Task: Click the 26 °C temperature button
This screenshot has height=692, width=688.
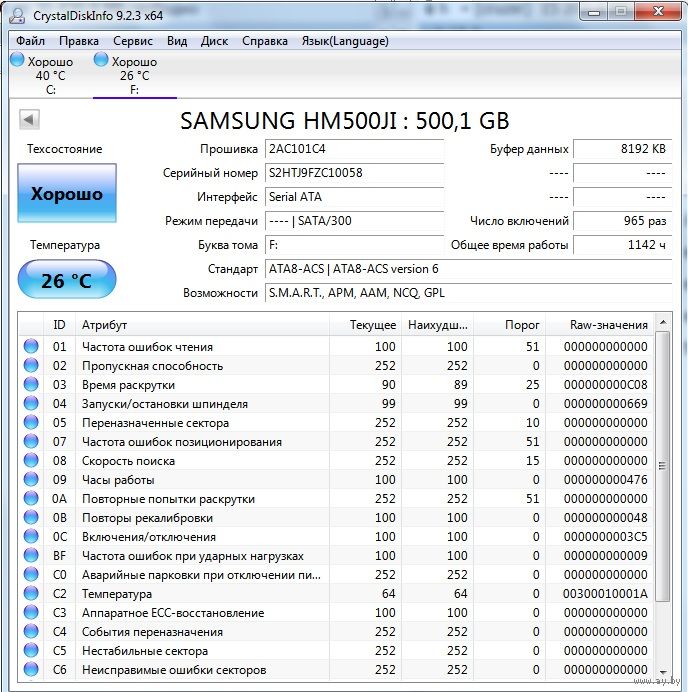Action: (x=67, y=279)
